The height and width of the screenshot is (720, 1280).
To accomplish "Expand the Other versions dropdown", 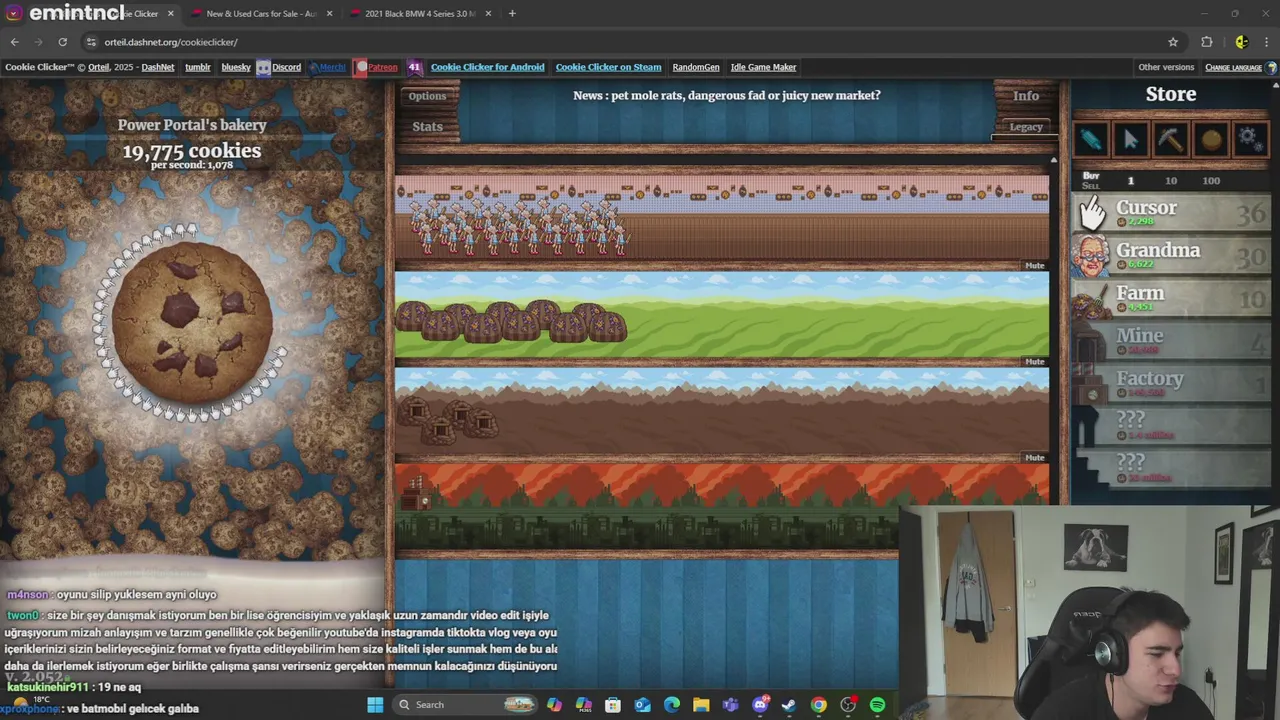I will [x=1166, y=67].
